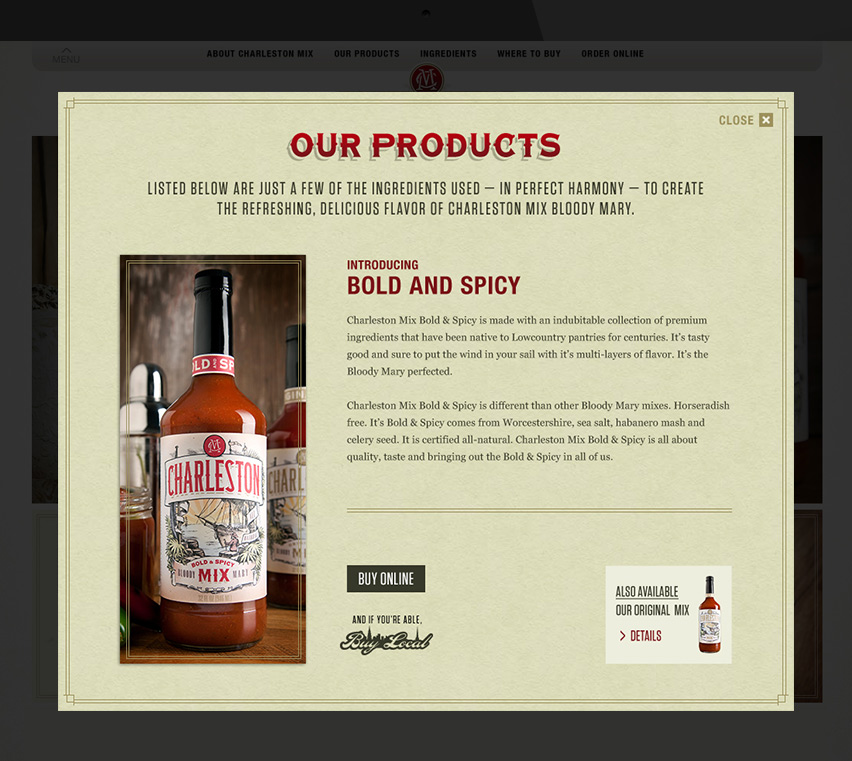The image size is (852, 761).
Task: Open About Charleston Mix page
Action: click(x=260, y=54)
